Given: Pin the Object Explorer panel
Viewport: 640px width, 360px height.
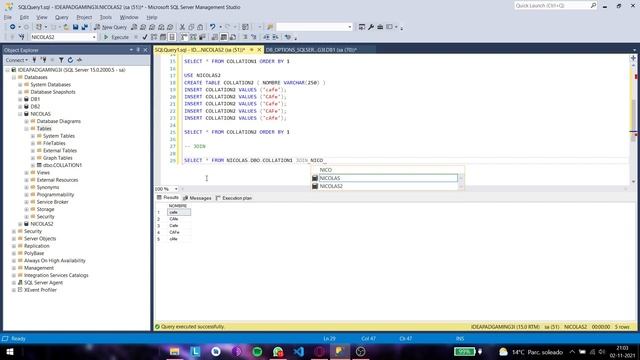Looking at the screenshot, I should tap(138, 50).
